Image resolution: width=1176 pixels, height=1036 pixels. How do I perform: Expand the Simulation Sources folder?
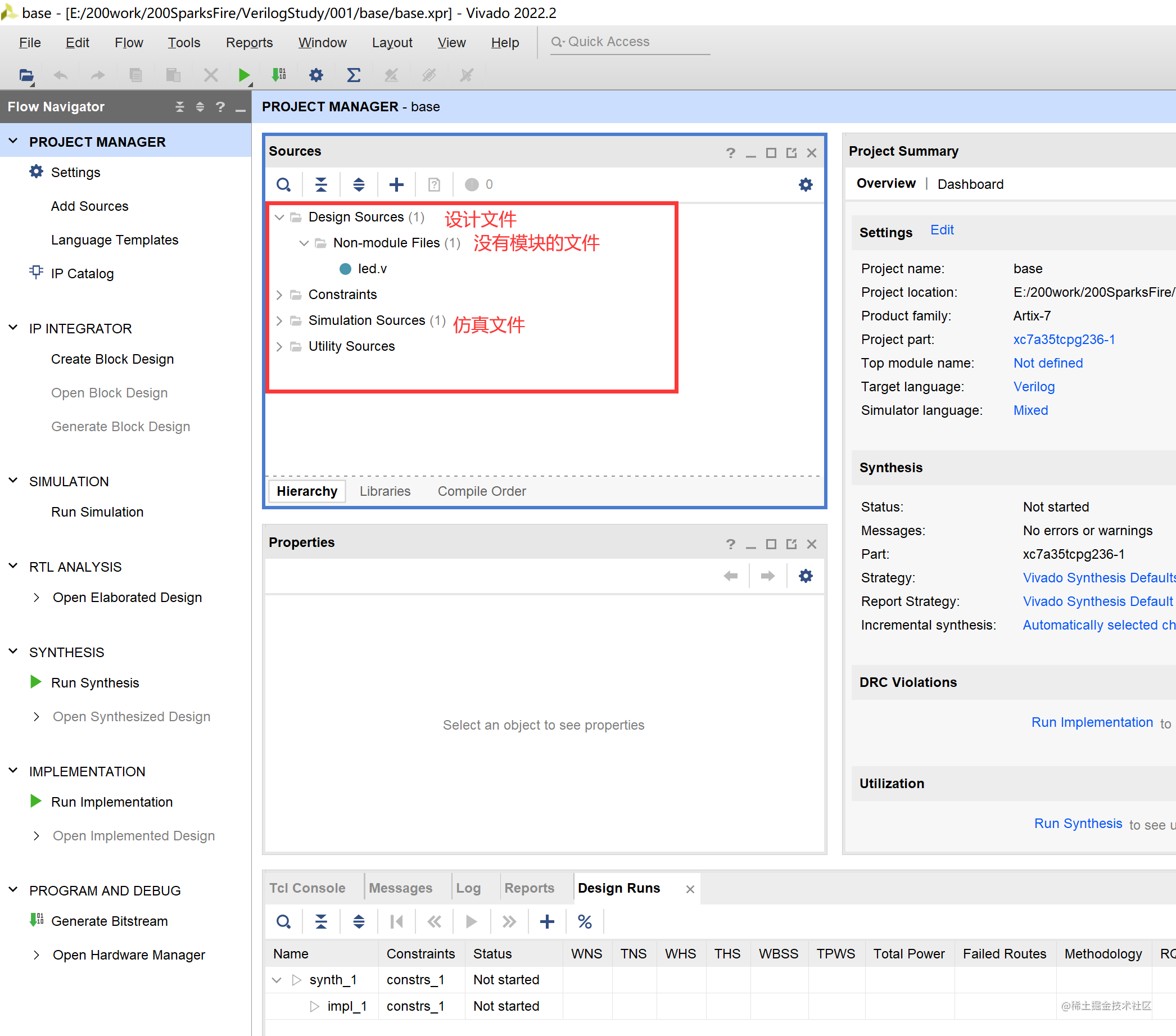click(x=279, y=320)
